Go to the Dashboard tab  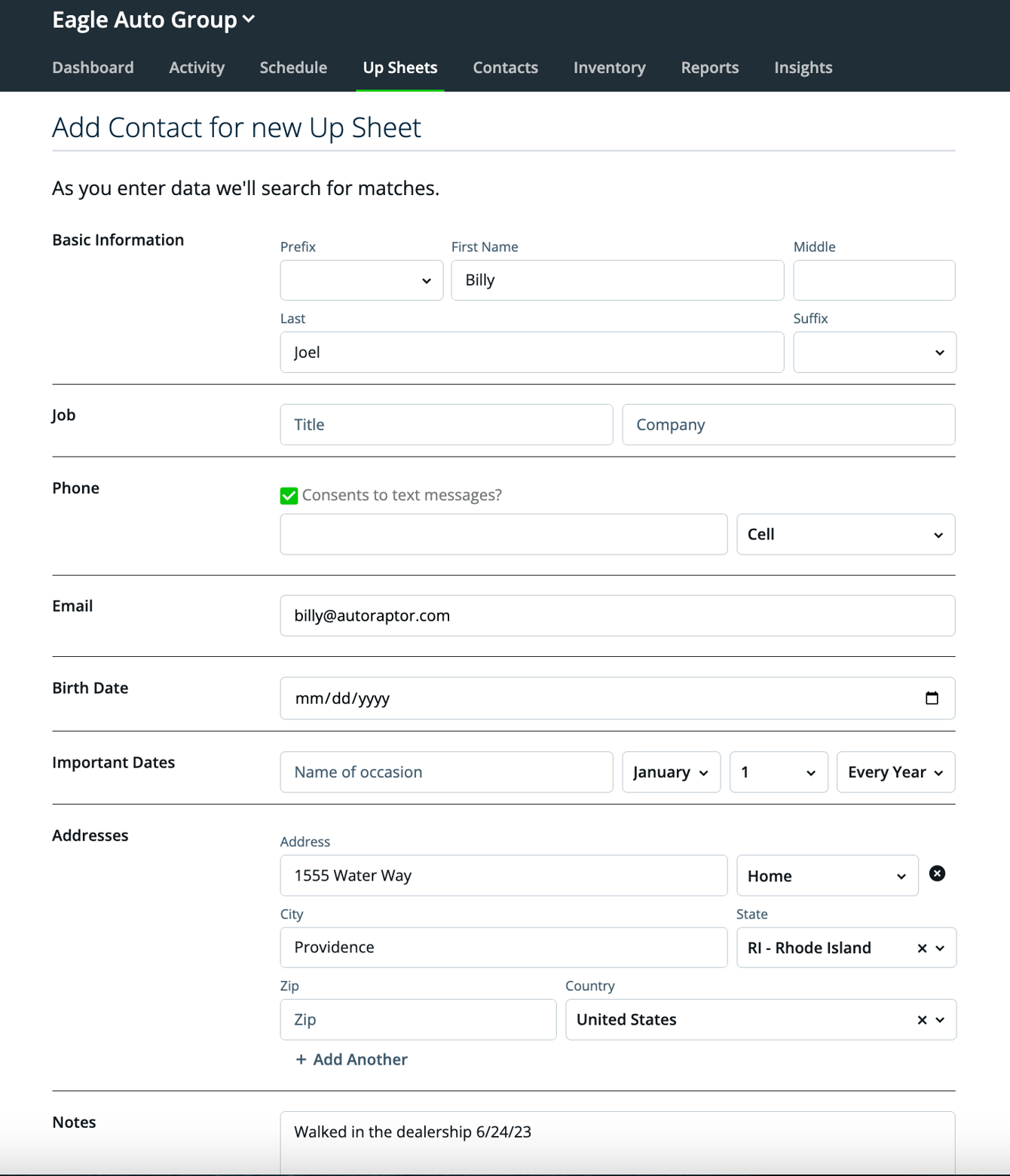(93, 68)
